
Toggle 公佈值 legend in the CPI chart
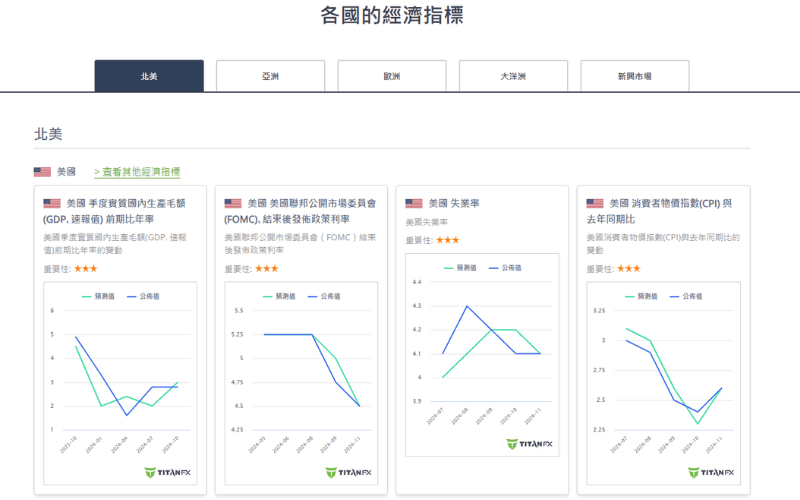686,296
